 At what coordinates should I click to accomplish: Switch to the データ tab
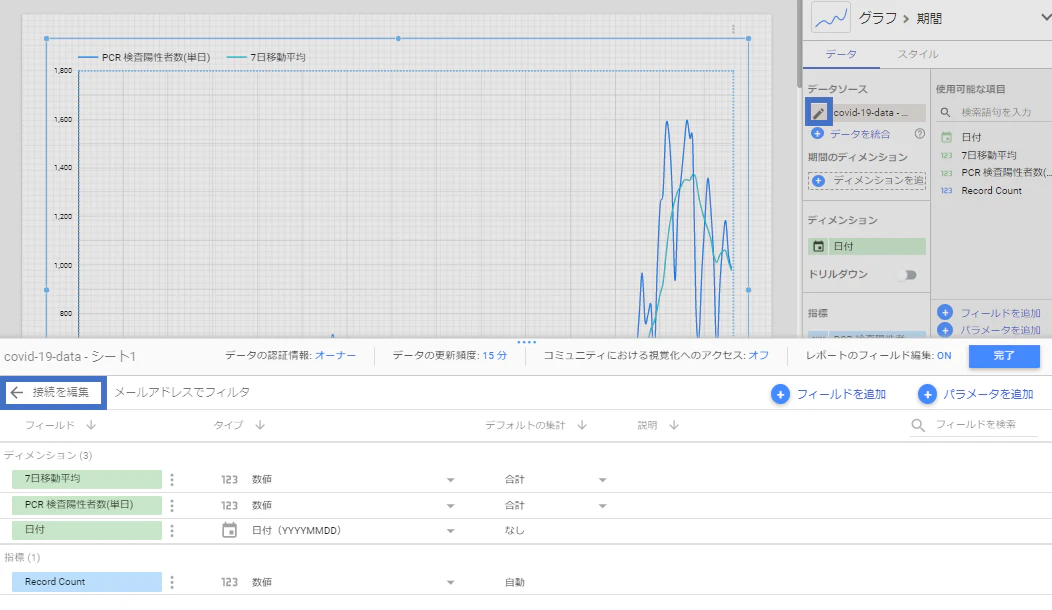[841, 54]
